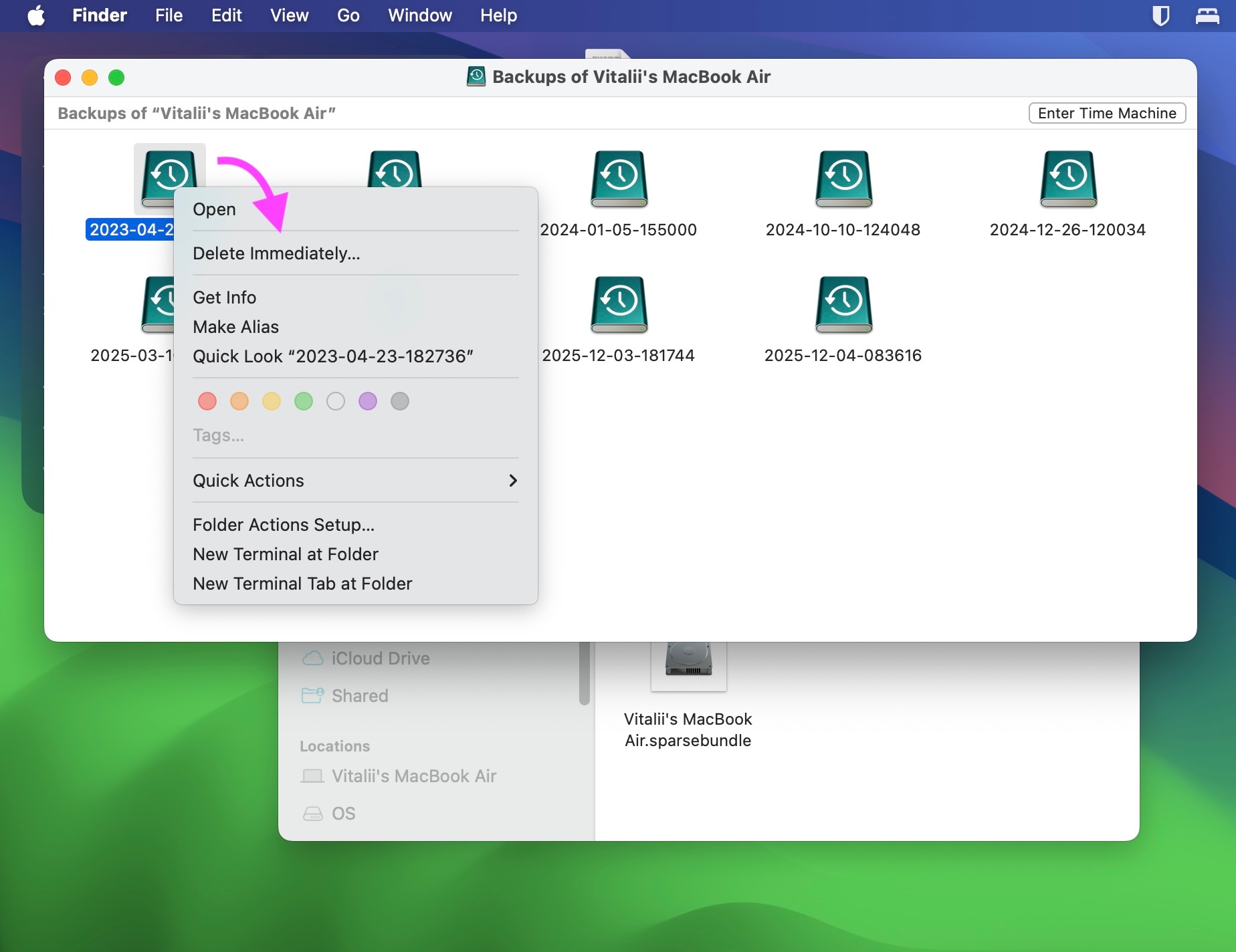Select the 2024-10-10-124048 backup icon

[843, 178]
